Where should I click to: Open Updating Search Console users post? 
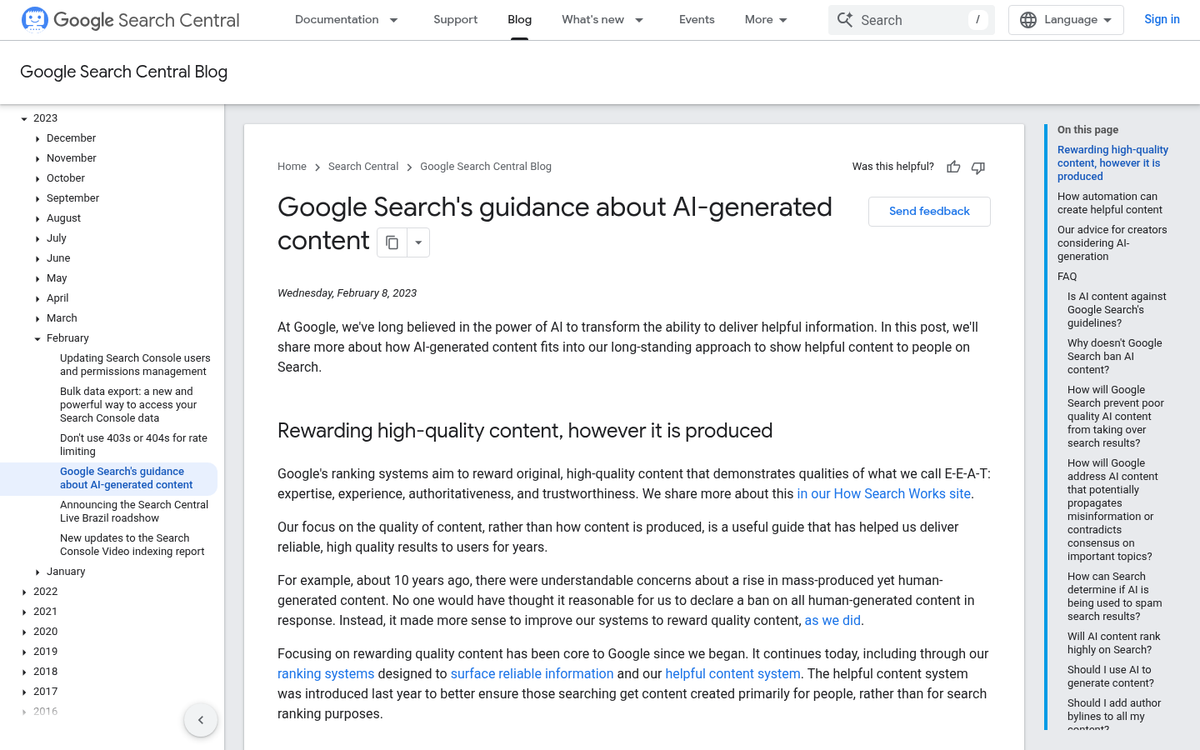135,365
